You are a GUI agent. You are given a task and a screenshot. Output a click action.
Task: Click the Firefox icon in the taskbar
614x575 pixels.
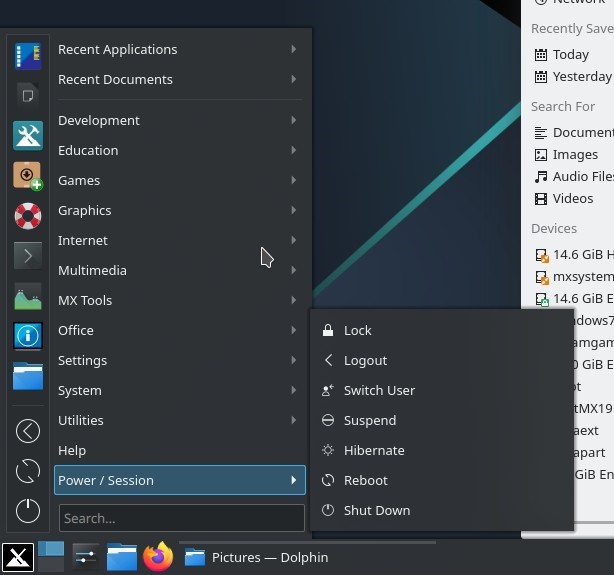(x=158, y=557)
